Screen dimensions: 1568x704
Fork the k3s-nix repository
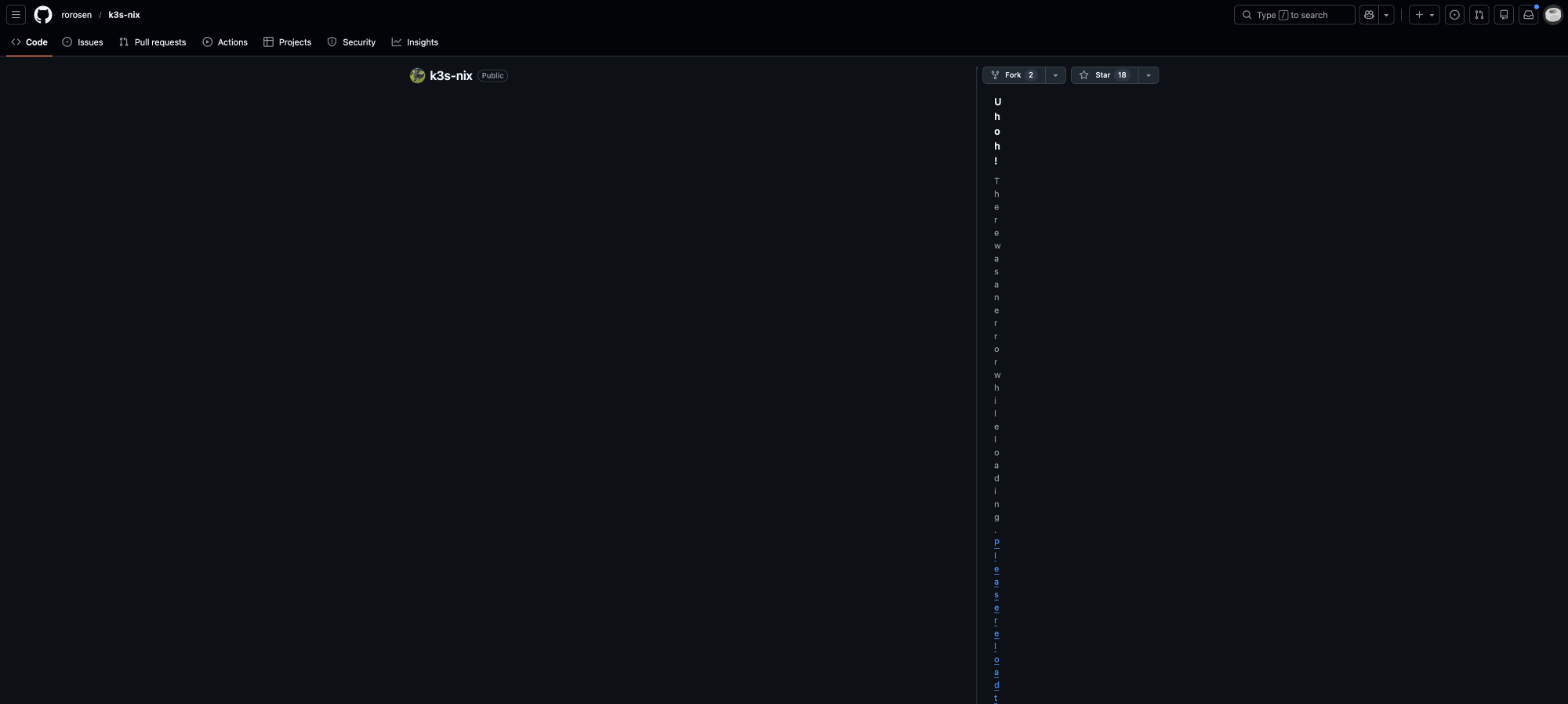pyautogui.click(x=1014, y=75)
